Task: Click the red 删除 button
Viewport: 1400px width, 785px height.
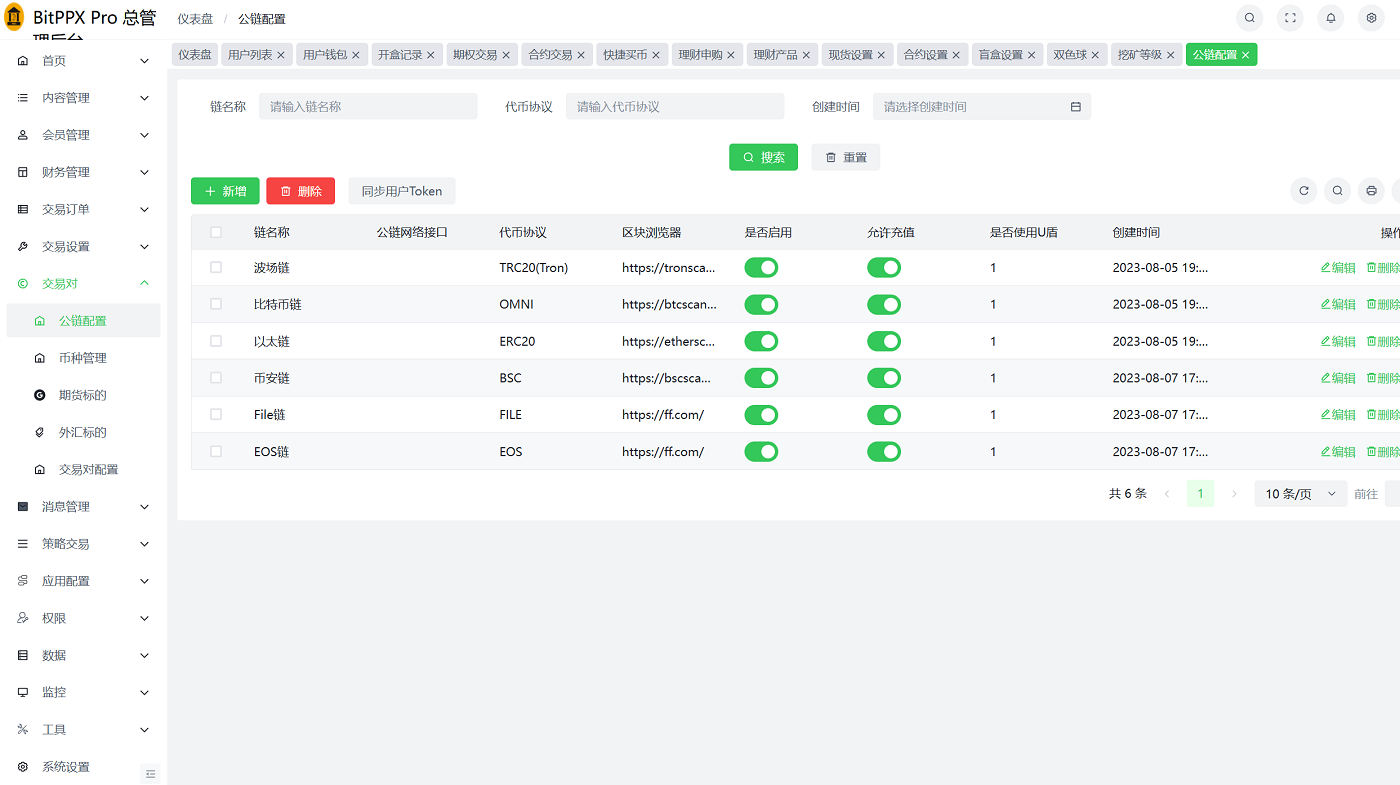Action: point(300,191)
